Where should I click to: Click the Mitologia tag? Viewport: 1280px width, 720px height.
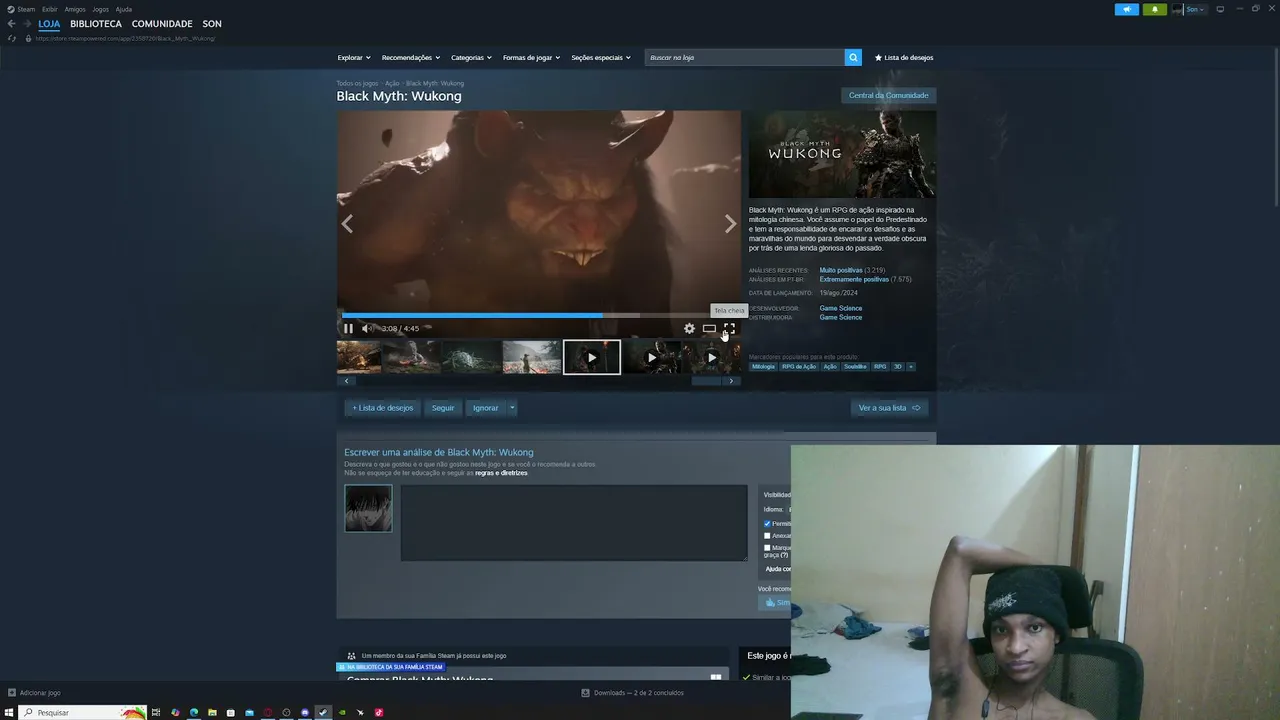[x=763, y=366]
